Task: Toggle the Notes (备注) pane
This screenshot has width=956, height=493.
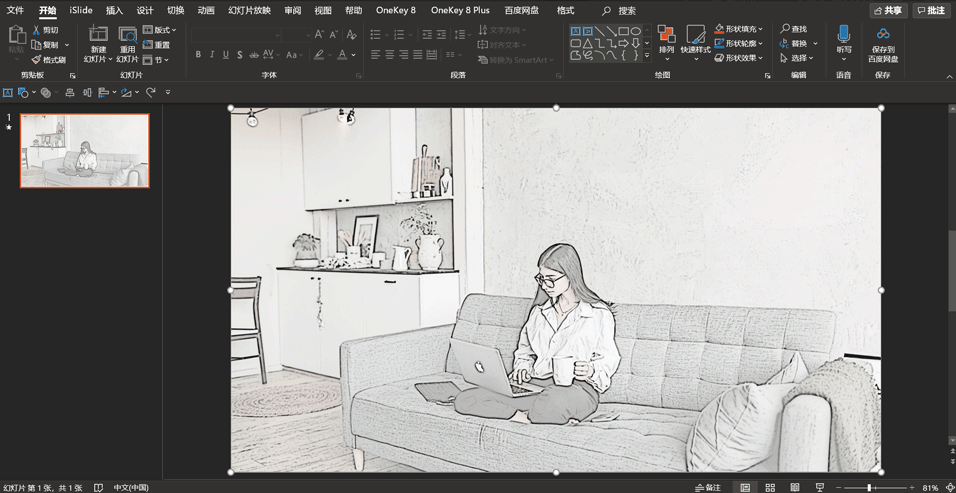Action: pos(707,487)
